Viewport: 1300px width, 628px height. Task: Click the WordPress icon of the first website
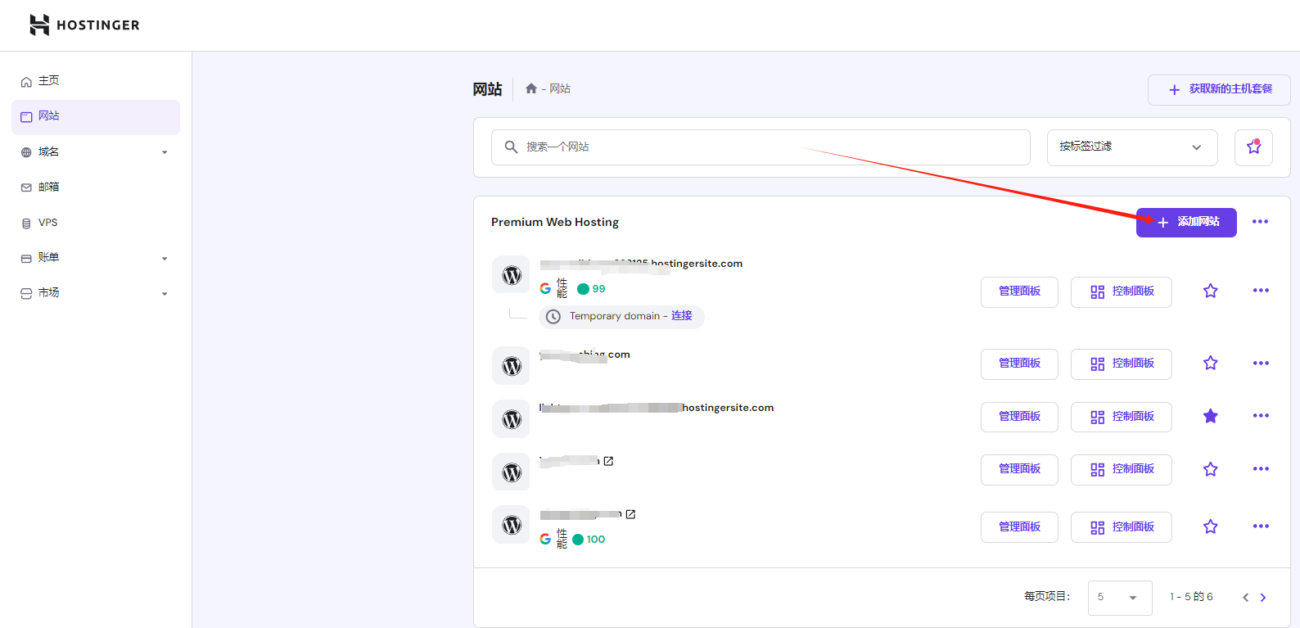coord(511,275)
